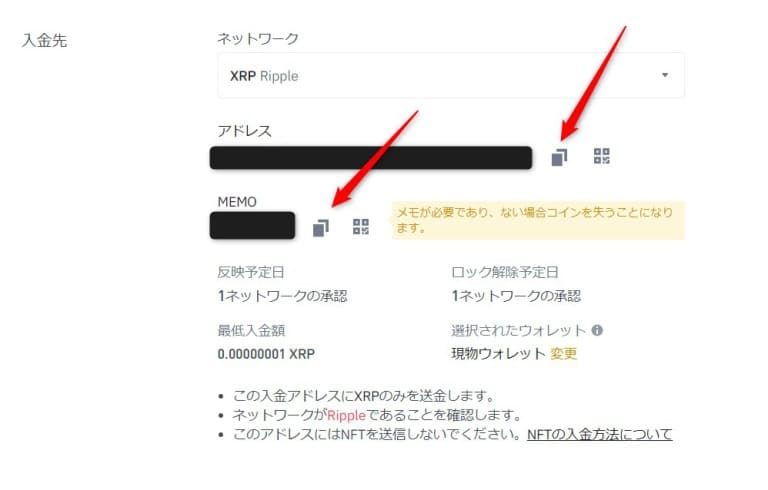Select the XRP Ripple network field

coord(451,75)
